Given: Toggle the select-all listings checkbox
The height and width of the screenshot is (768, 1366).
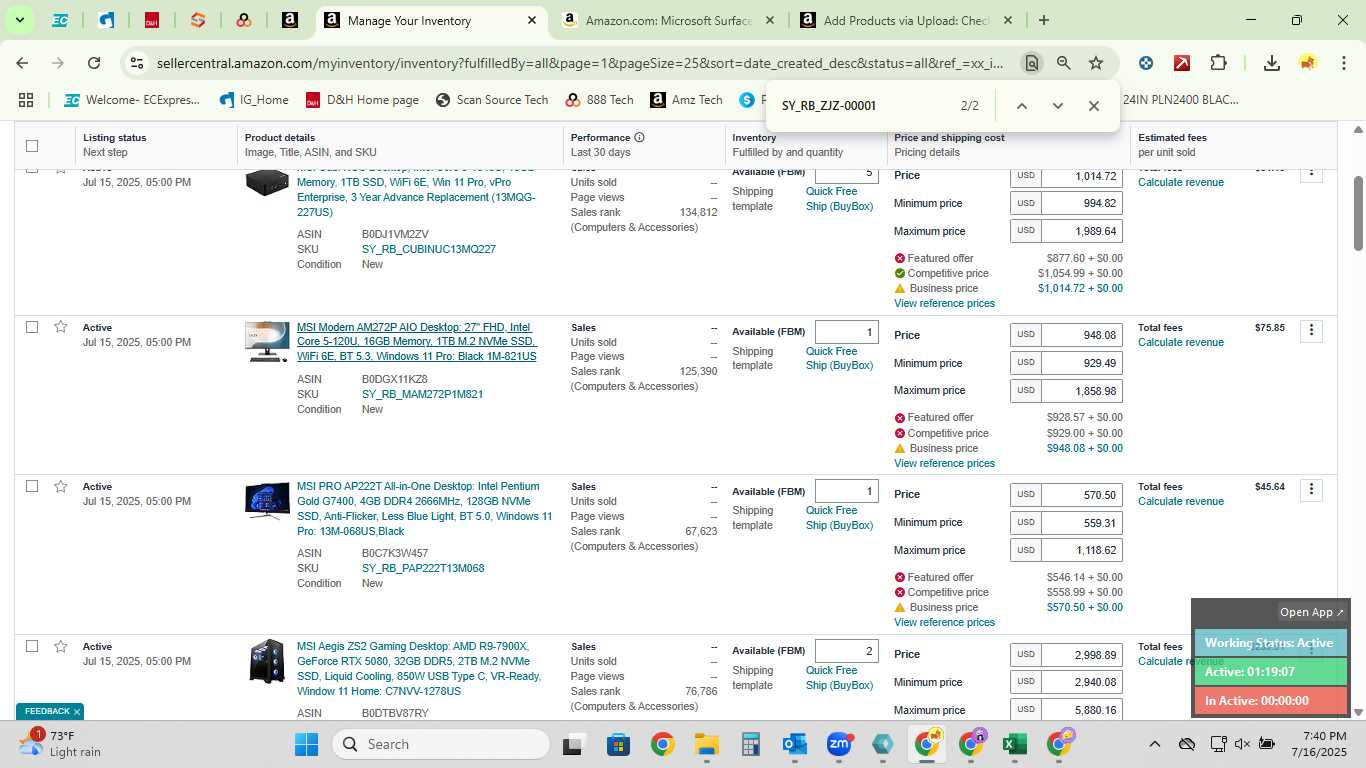Looking at the screenshot, I should point(32,145).
